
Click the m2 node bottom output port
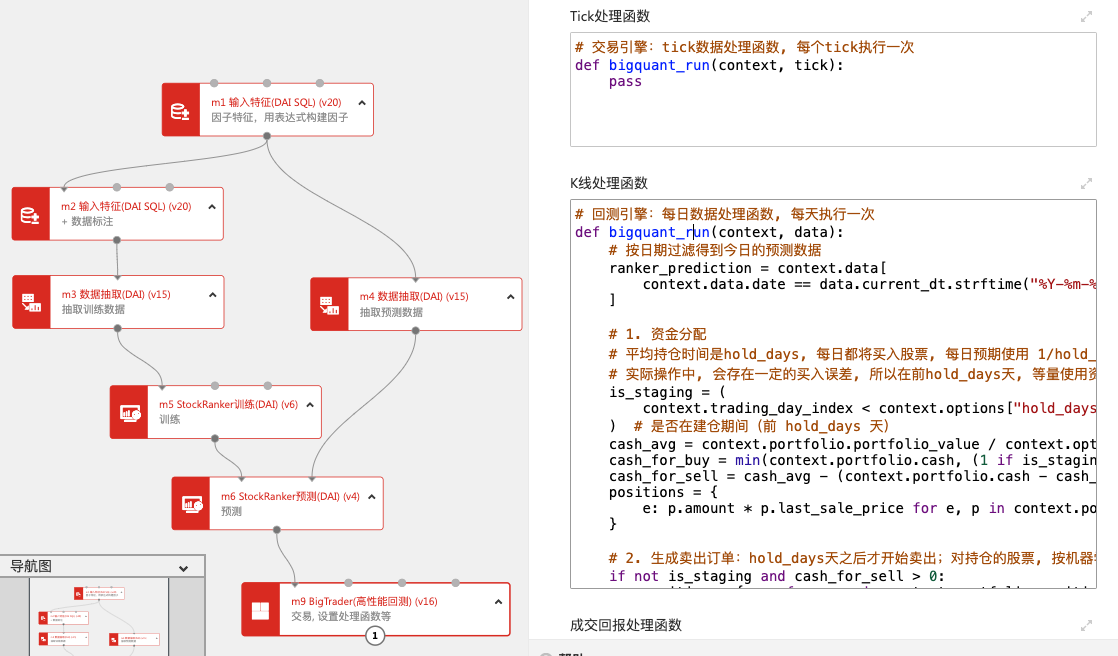pyautogui.click(x=117, y=240)
